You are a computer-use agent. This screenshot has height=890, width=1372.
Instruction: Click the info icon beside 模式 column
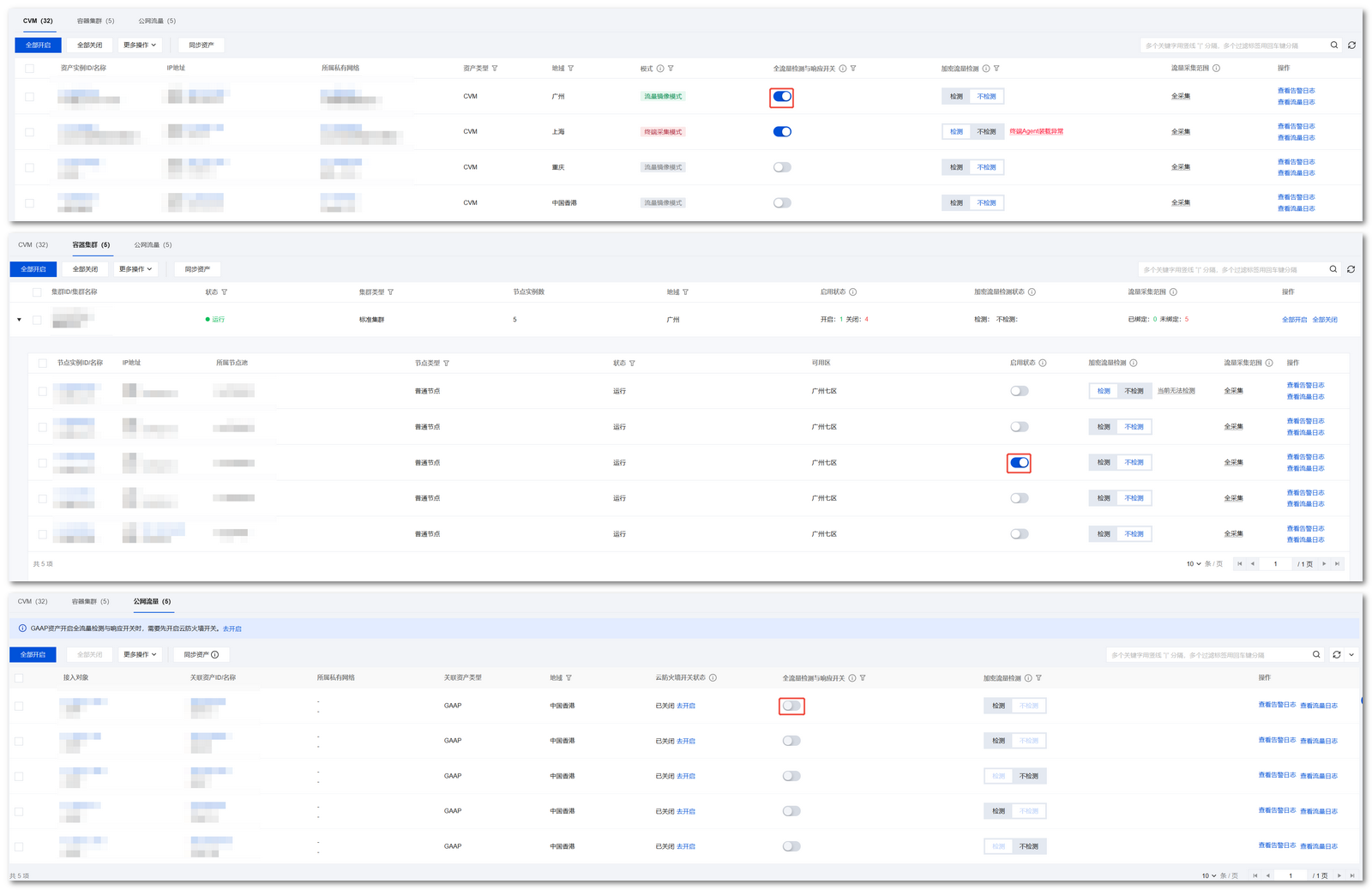click(659, 69)
